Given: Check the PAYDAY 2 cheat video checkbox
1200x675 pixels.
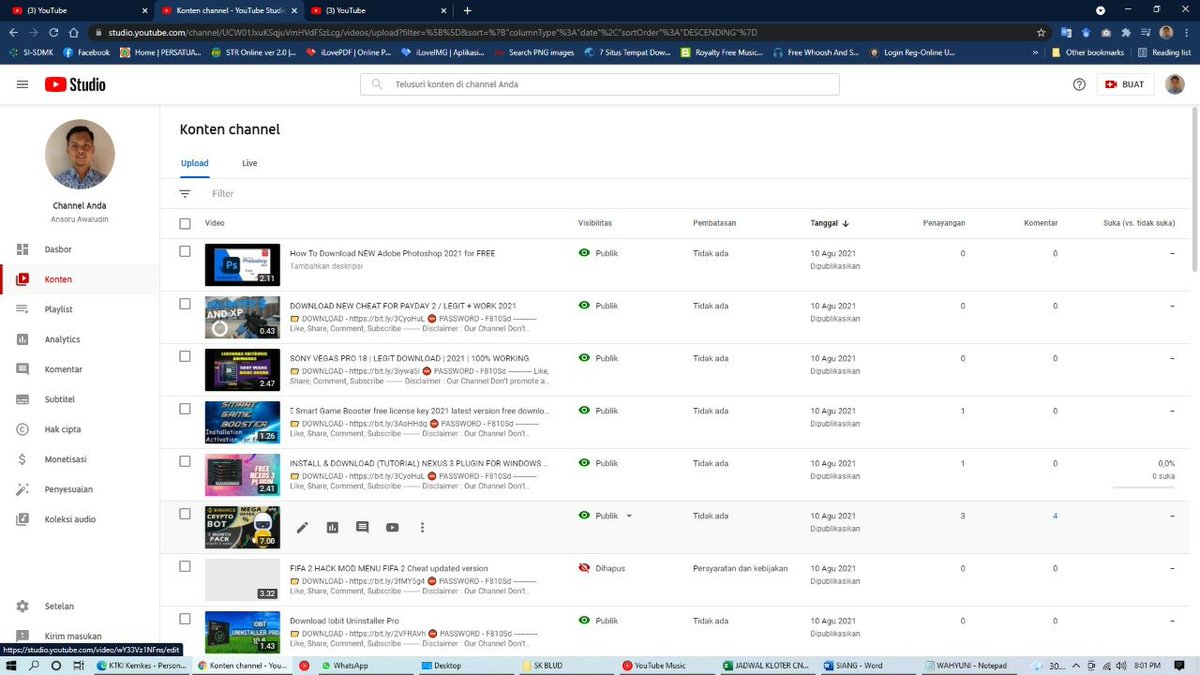Looking at the screenshot, I should coord(185,303).
